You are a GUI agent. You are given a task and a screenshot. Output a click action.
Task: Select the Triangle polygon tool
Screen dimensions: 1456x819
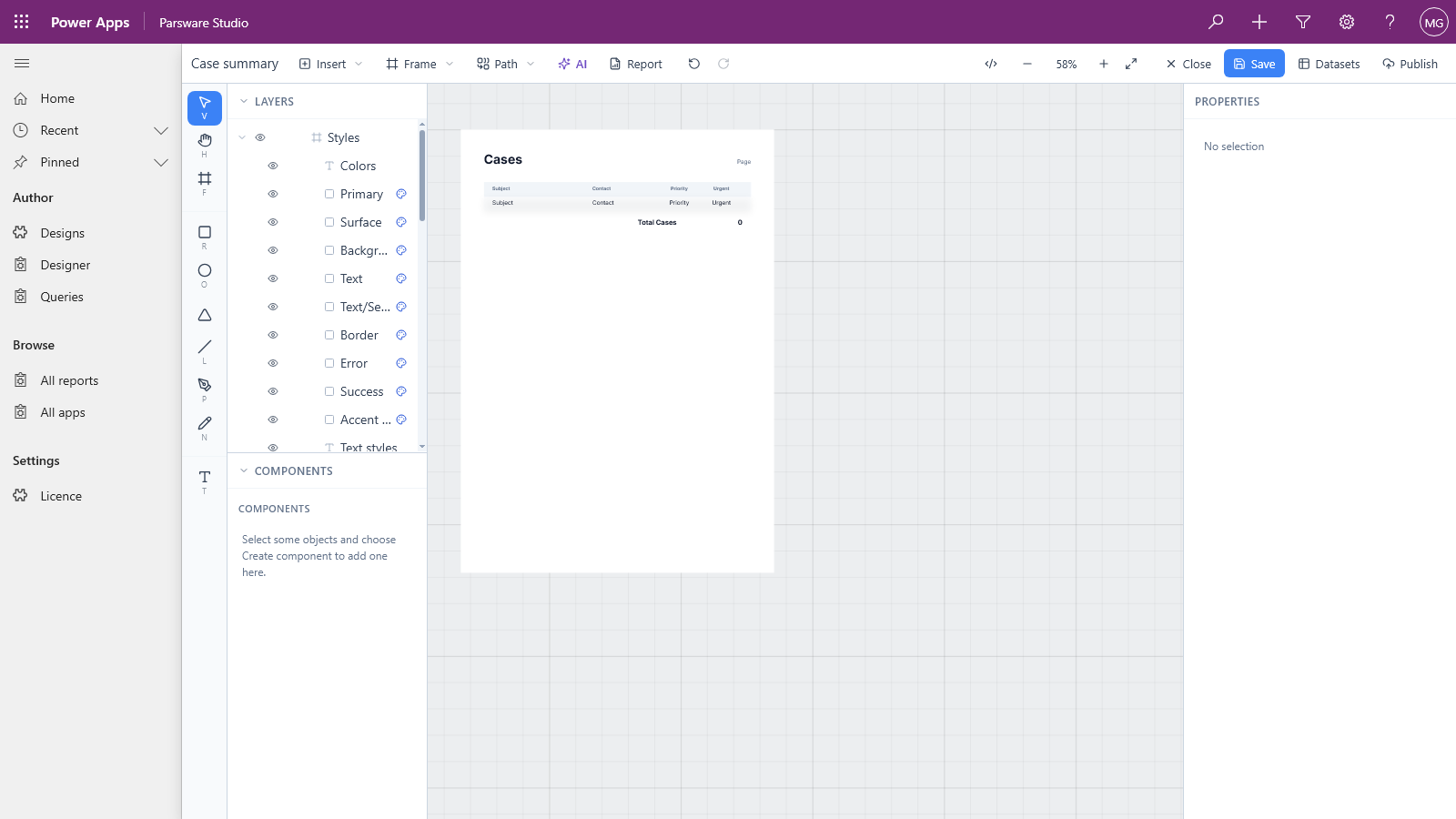pos(205,315)
